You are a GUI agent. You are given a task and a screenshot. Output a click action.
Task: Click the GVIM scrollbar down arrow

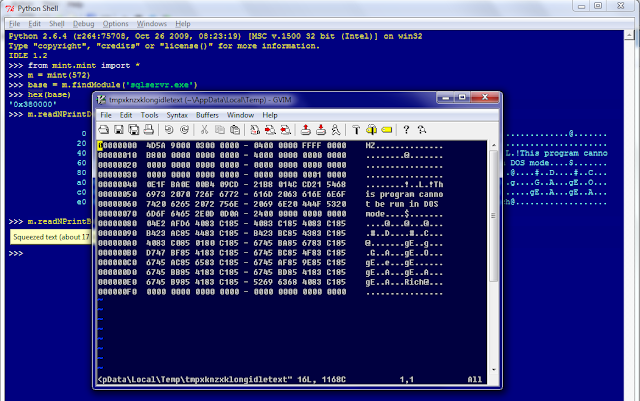(x=493, y=369)
